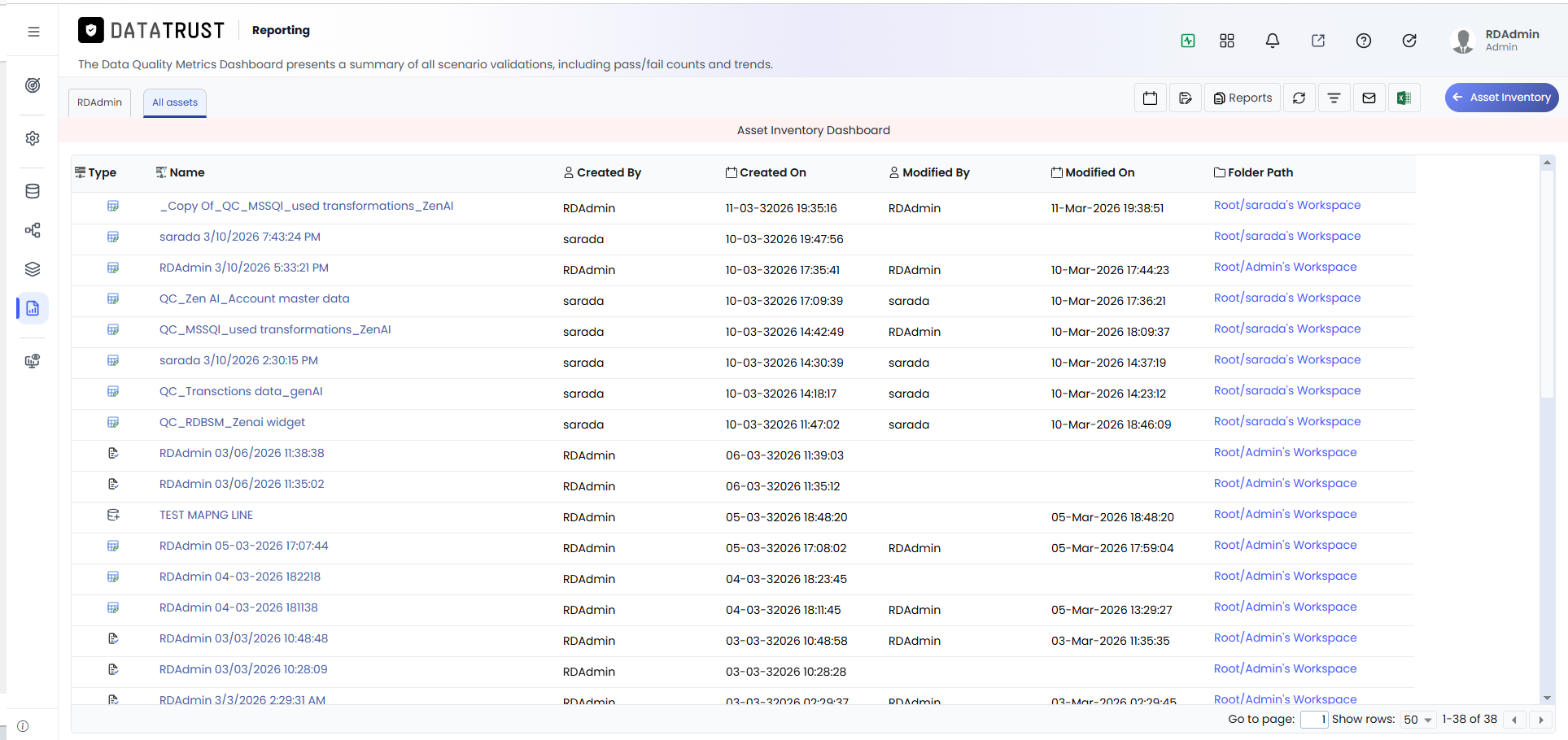Sort by the Type column header
Image resolution: width=1568 pixels, height=740 pixels.
[x=96, y=172]
